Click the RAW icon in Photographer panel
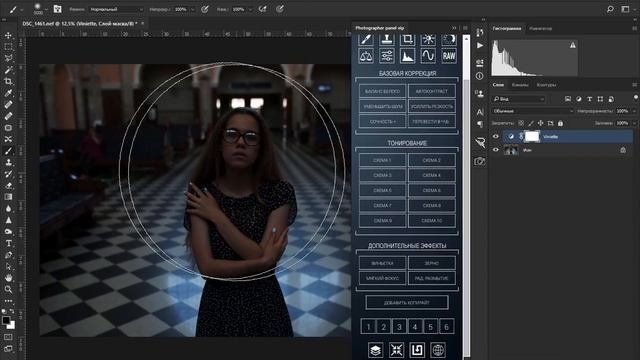The height and width of the screenshot is (360, 640). pos(449,56)
